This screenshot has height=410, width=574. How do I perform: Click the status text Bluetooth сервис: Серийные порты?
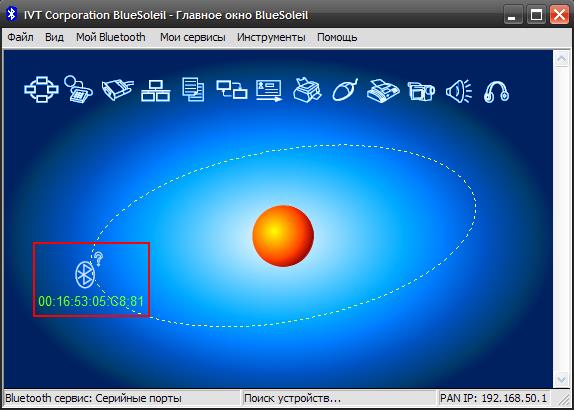[x=93, y=398]
